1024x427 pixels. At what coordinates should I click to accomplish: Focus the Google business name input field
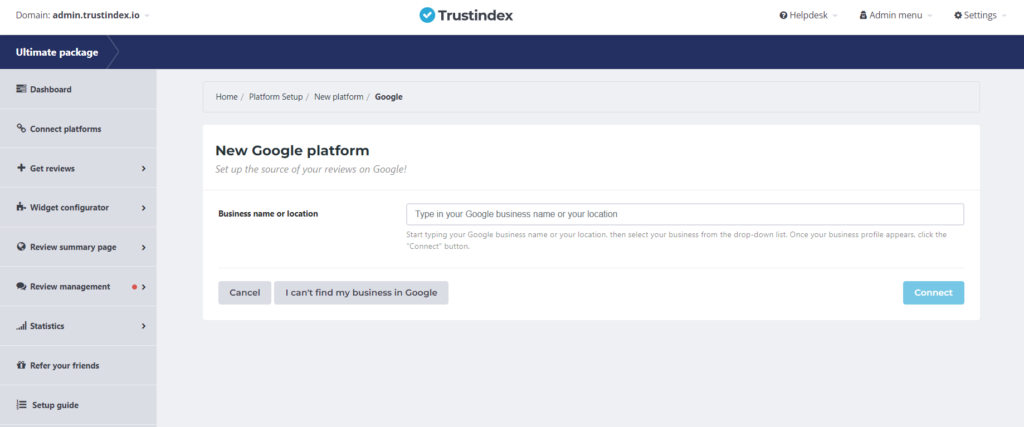(x=684, y=214)
